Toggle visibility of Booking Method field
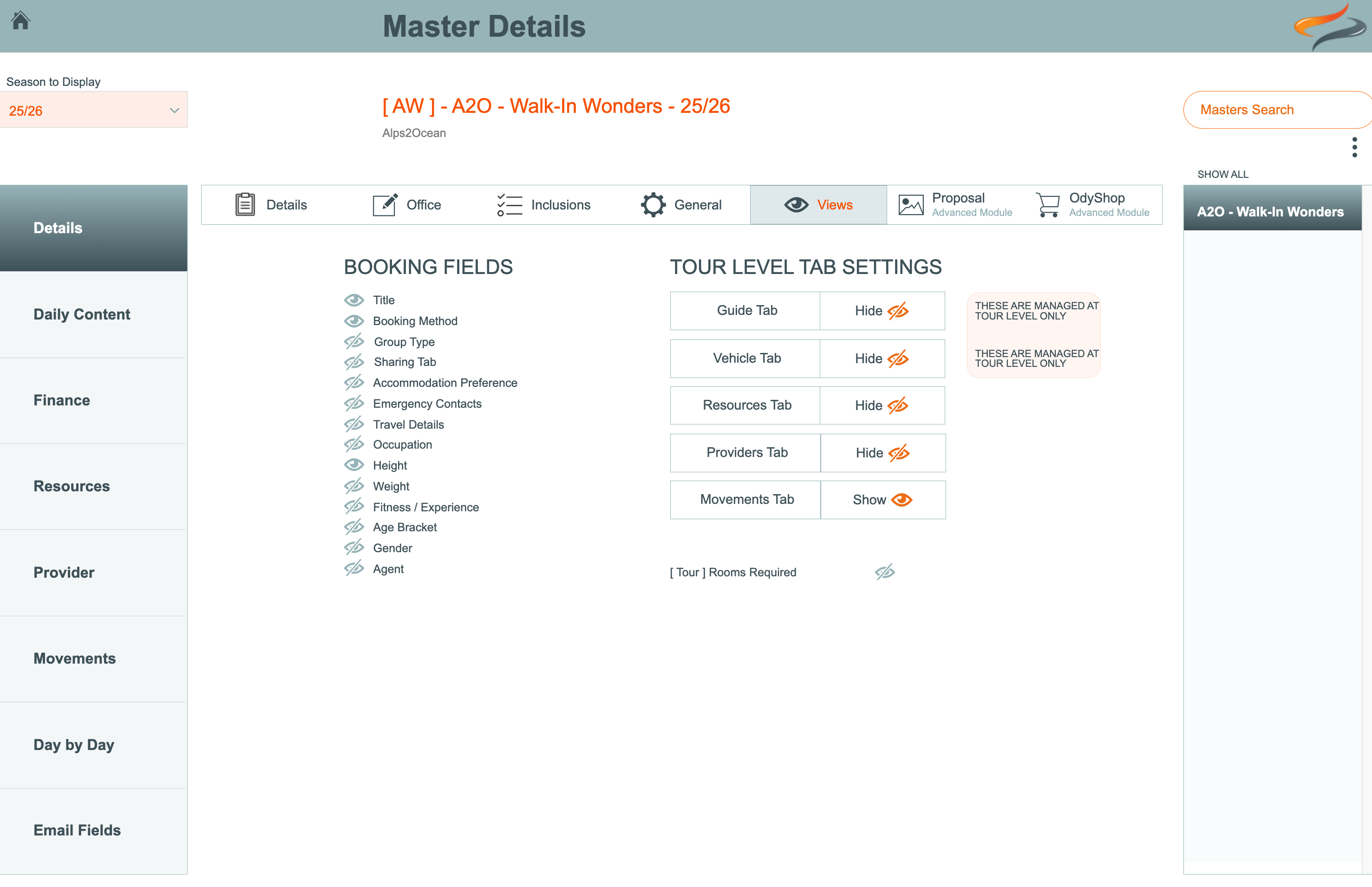Image resolution: width=1372 pixels, height=887 pixels. coord(354,321)
